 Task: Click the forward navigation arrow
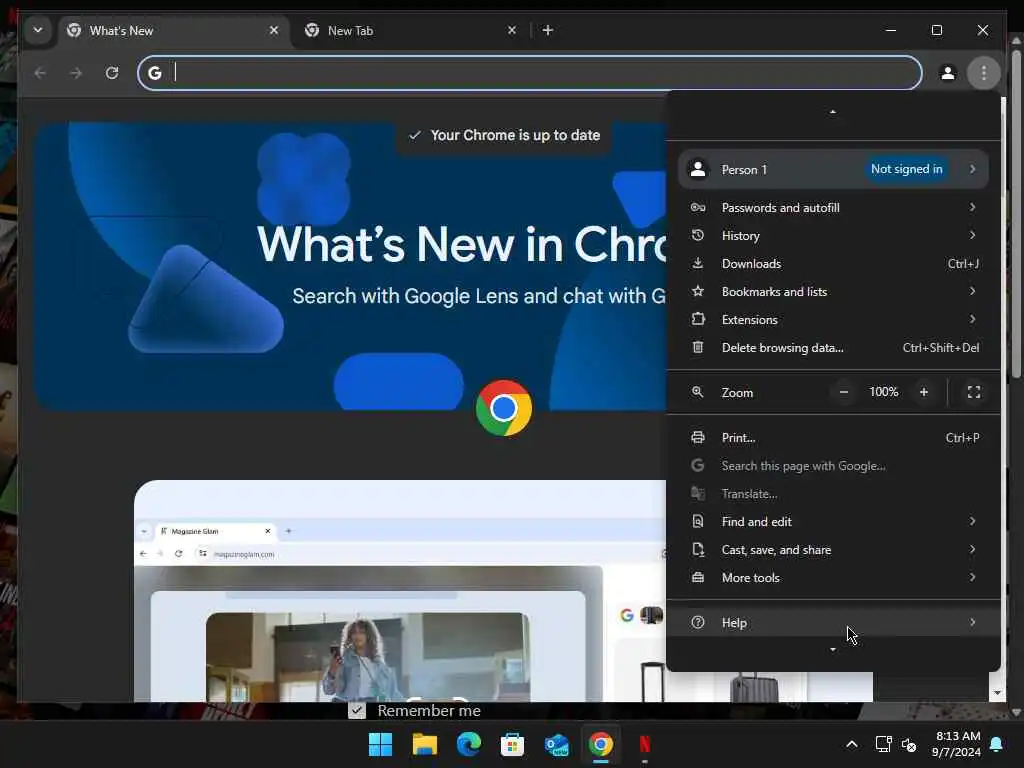coord(76,72)
